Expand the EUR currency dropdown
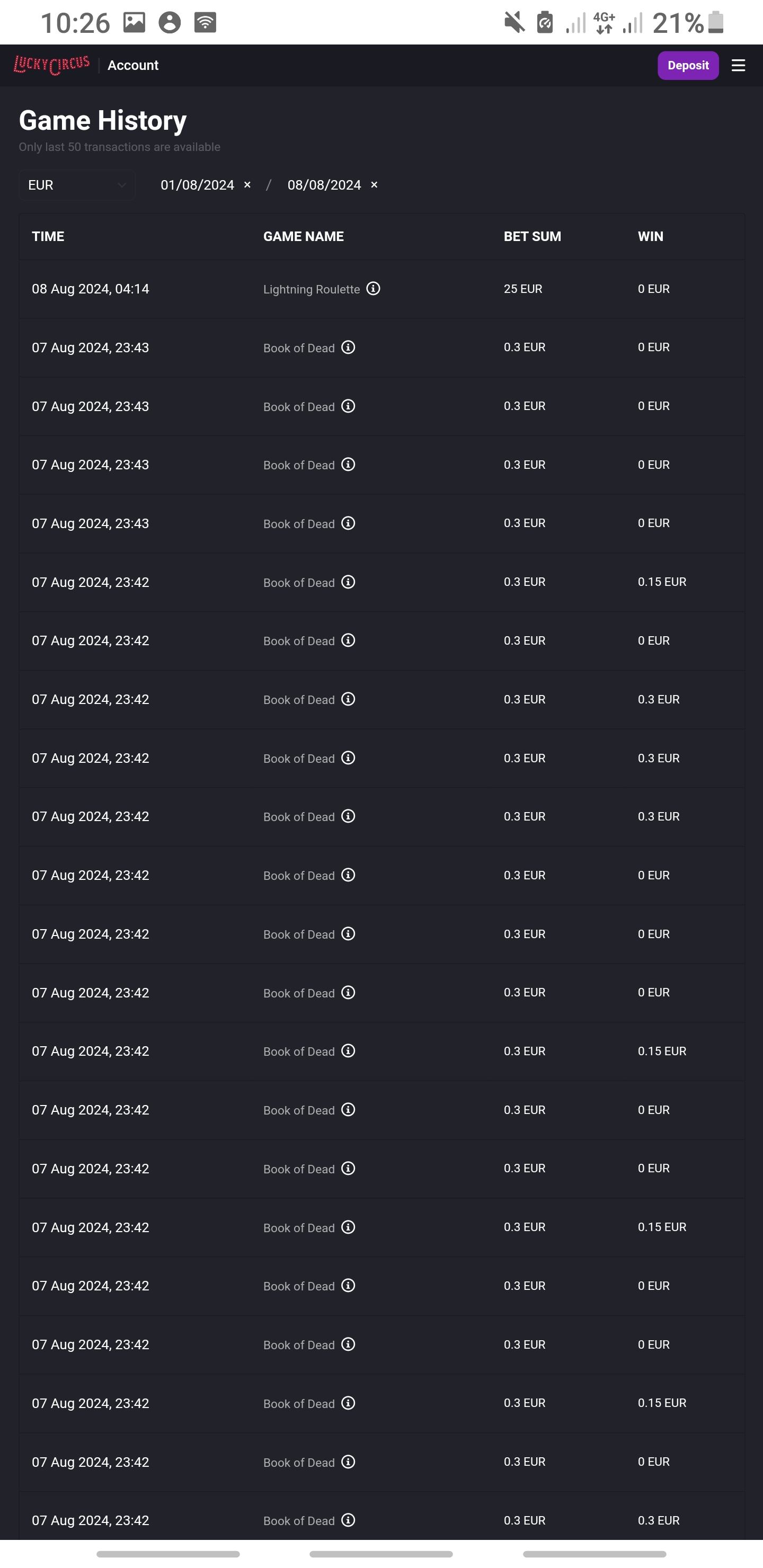Viewport: 763px width, 1568px height. [77, 185]
